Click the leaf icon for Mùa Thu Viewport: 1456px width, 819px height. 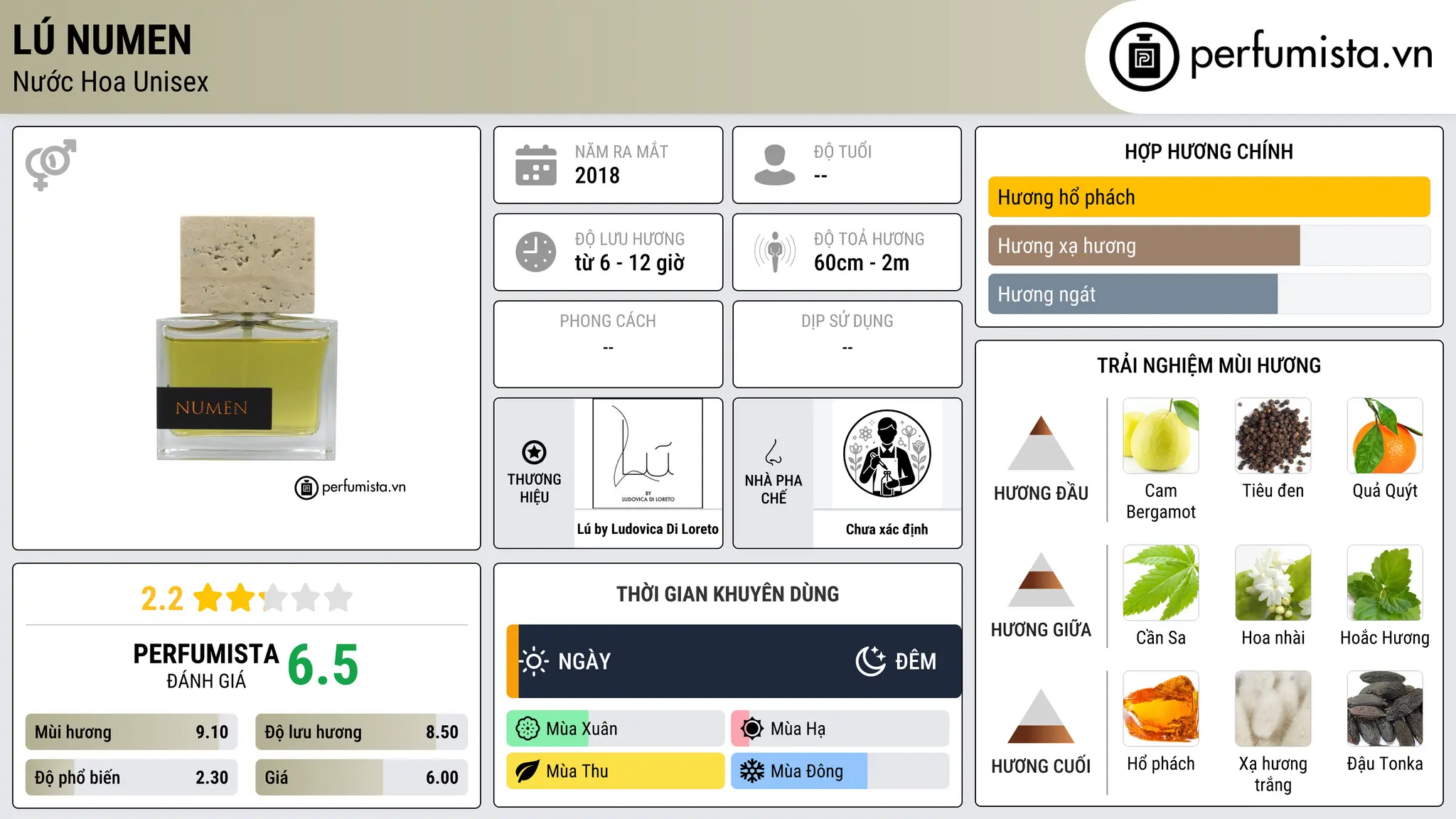pos(528,771)
